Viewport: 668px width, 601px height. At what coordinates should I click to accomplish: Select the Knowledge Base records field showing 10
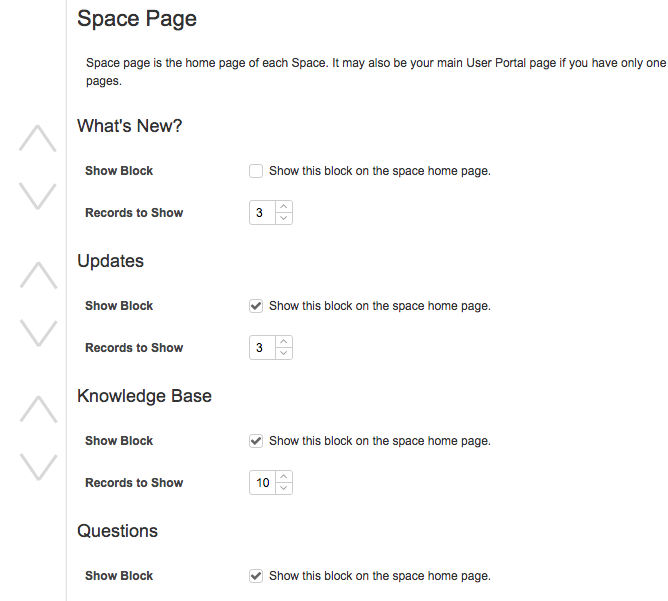tap(262, 483)
